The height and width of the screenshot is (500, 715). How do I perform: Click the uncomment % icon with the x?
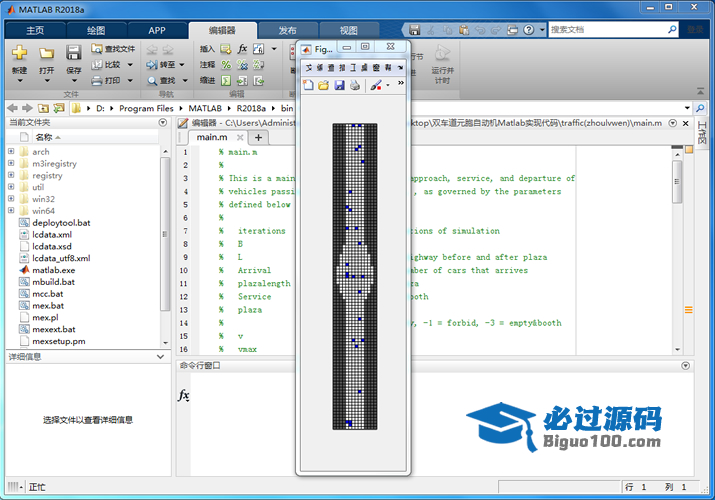(x=242, y=65)
